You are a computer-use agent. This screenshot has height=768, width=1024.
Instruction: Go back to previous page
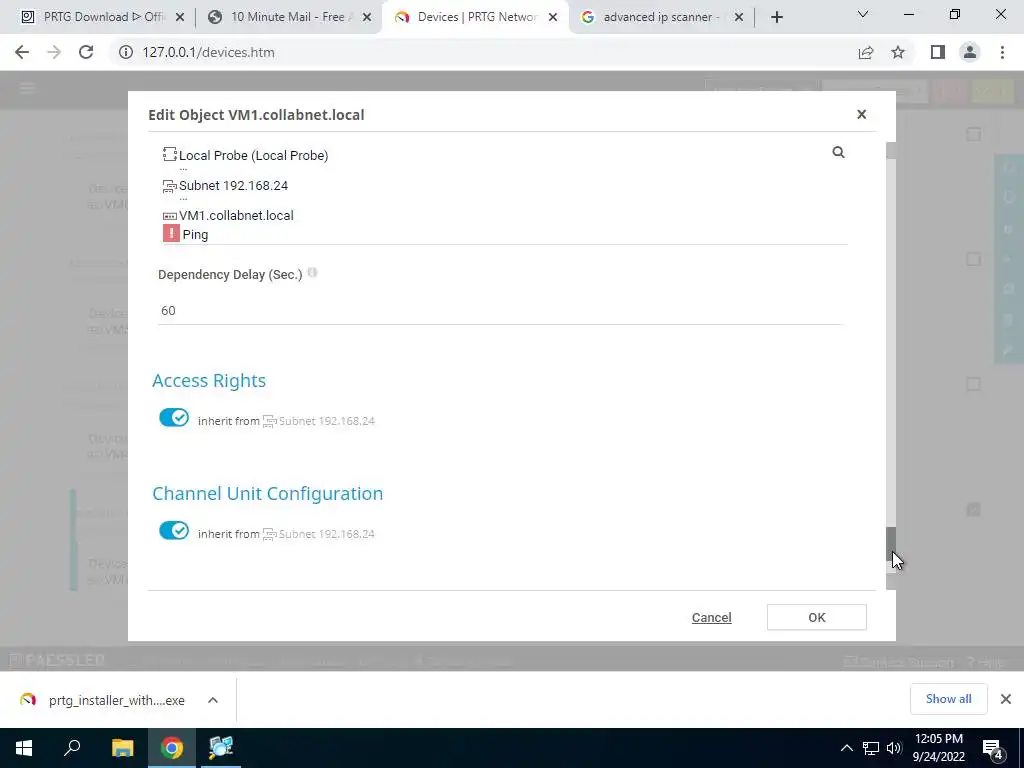pos(22,52)
